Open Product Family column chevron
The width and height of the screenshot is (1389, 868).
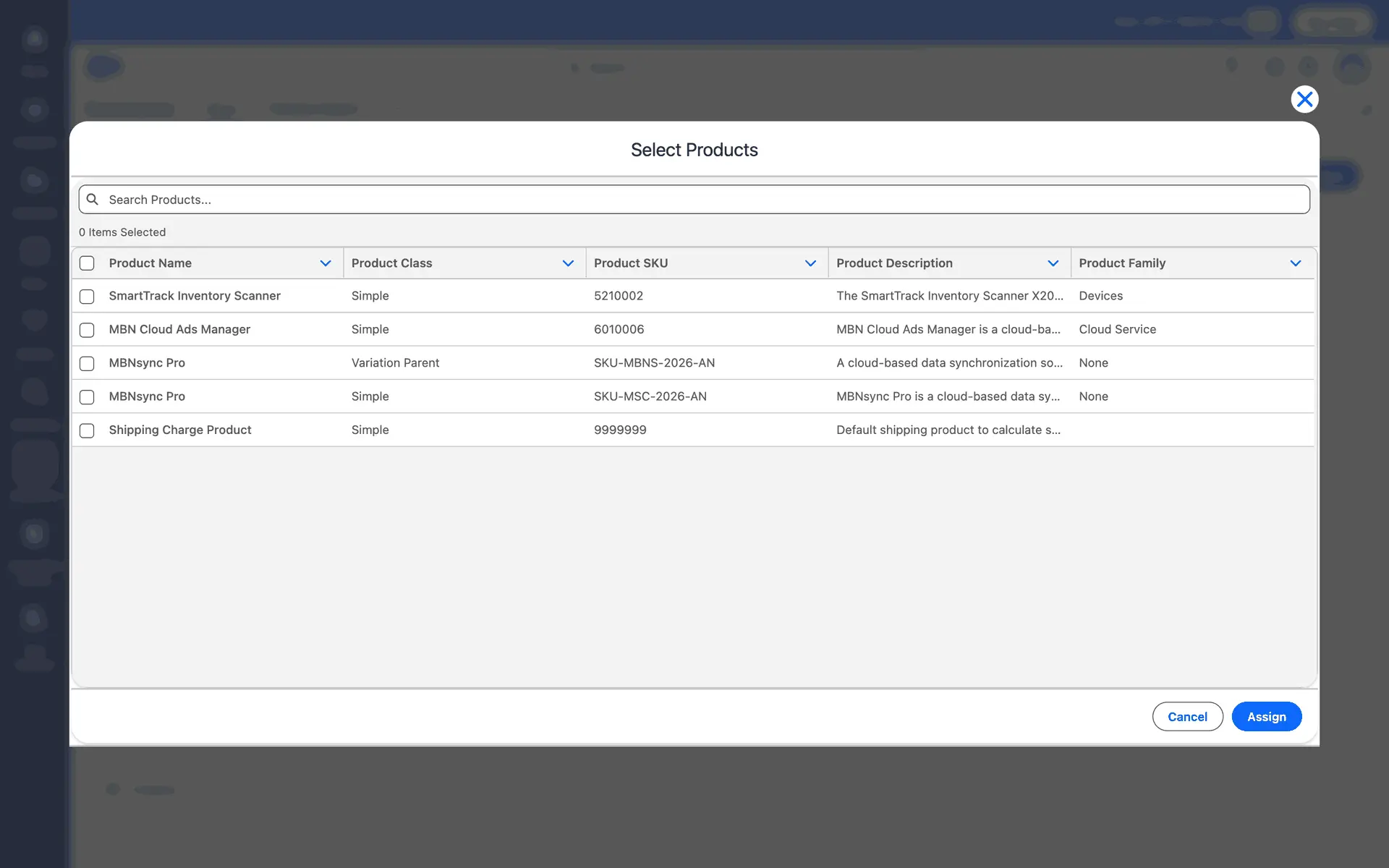pyautogui.click(x=1295, y=263)
